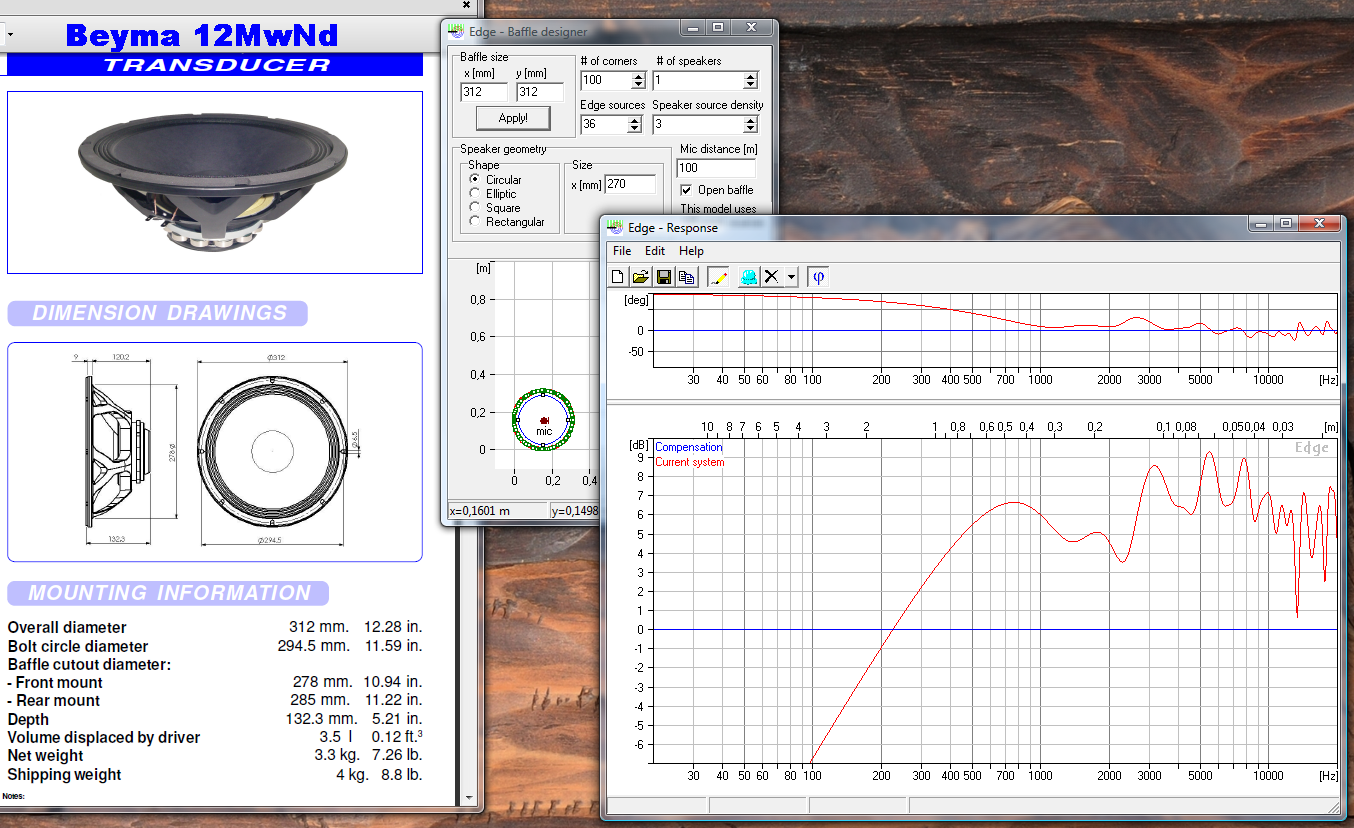Minimize the Edge Baffle designer window
The image size is (1354, 828).
tap(690, 28)
